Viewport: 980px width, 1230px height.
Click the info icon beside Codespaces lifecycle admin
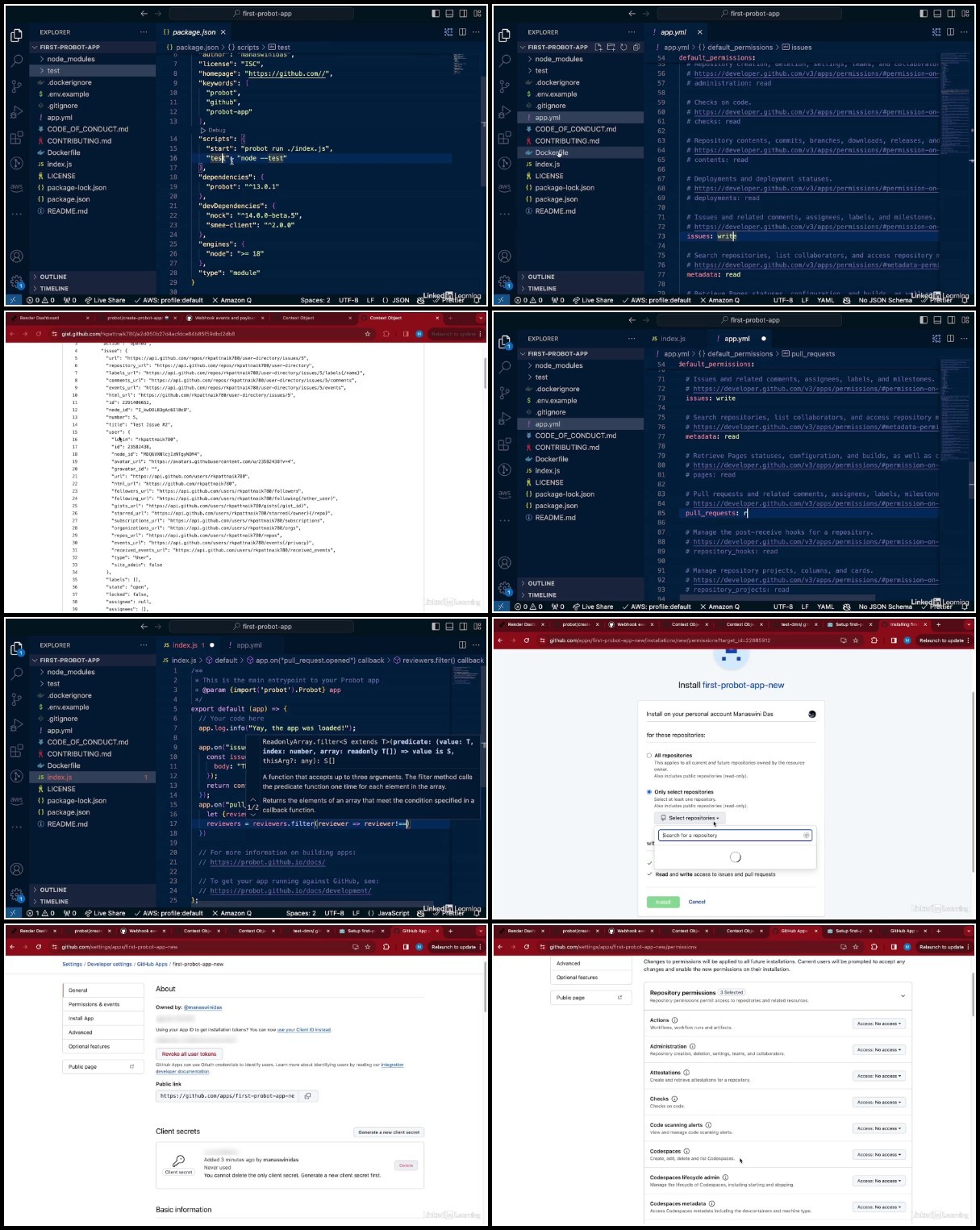click(x=725, y=1177)
